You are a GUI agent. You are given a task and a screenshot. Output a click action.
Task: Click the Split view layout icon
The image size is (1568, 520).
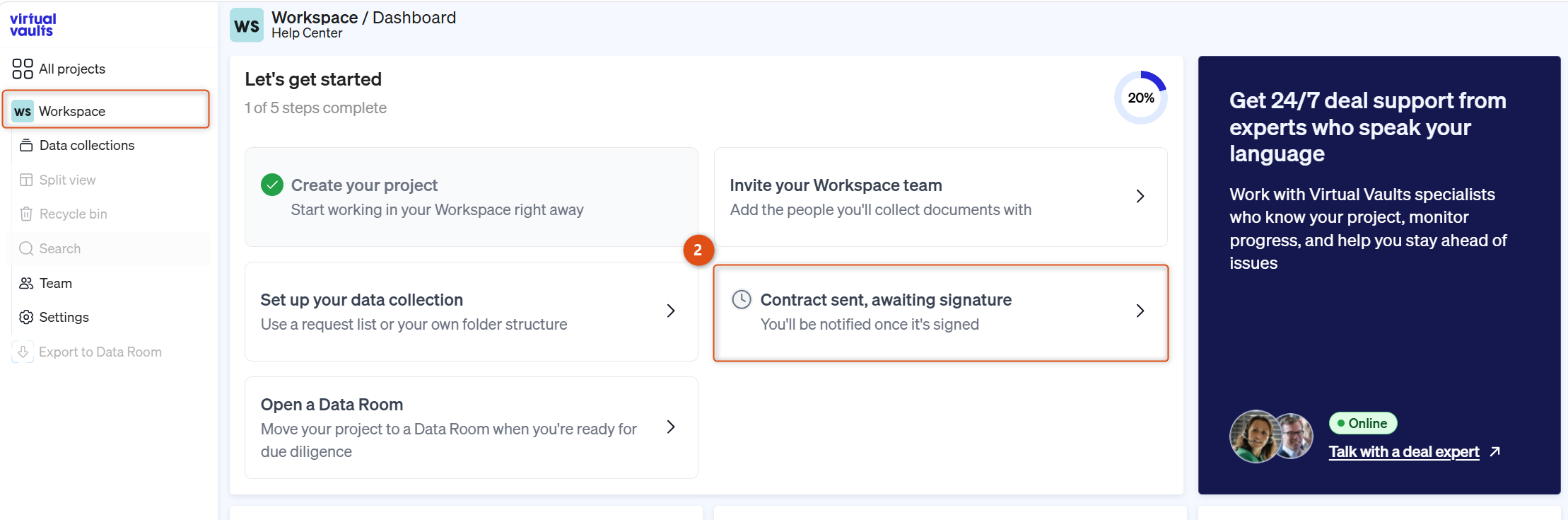tap(26, 180)
